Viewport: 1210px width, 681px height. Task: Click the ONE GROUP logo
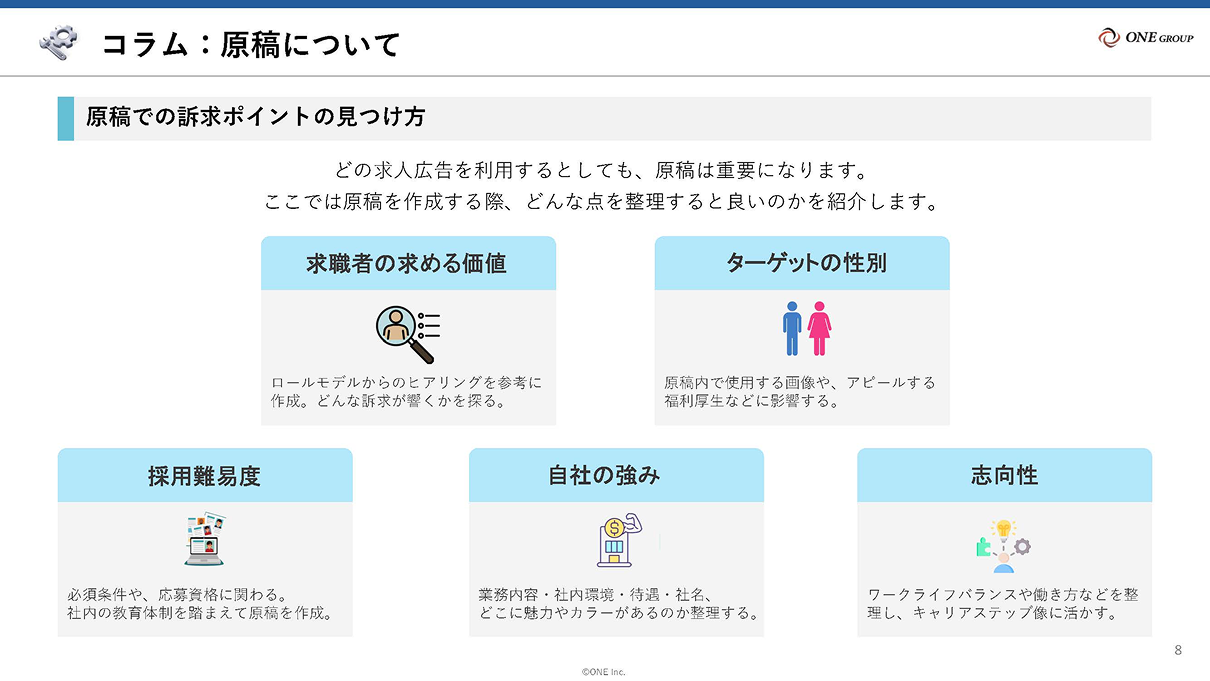(x=1146, y=38)
